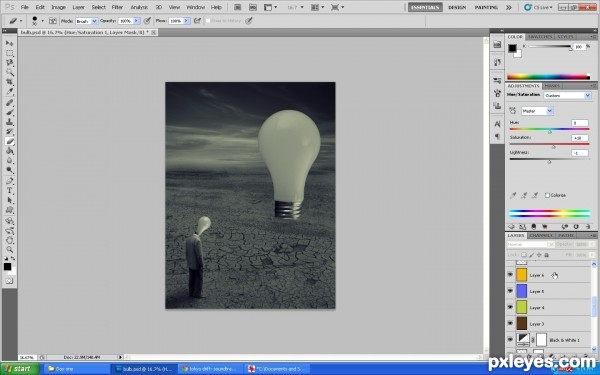Hide Layer 6 using eye icon
Viewport: 600px width, 375px height.
(x=510, y=275)
